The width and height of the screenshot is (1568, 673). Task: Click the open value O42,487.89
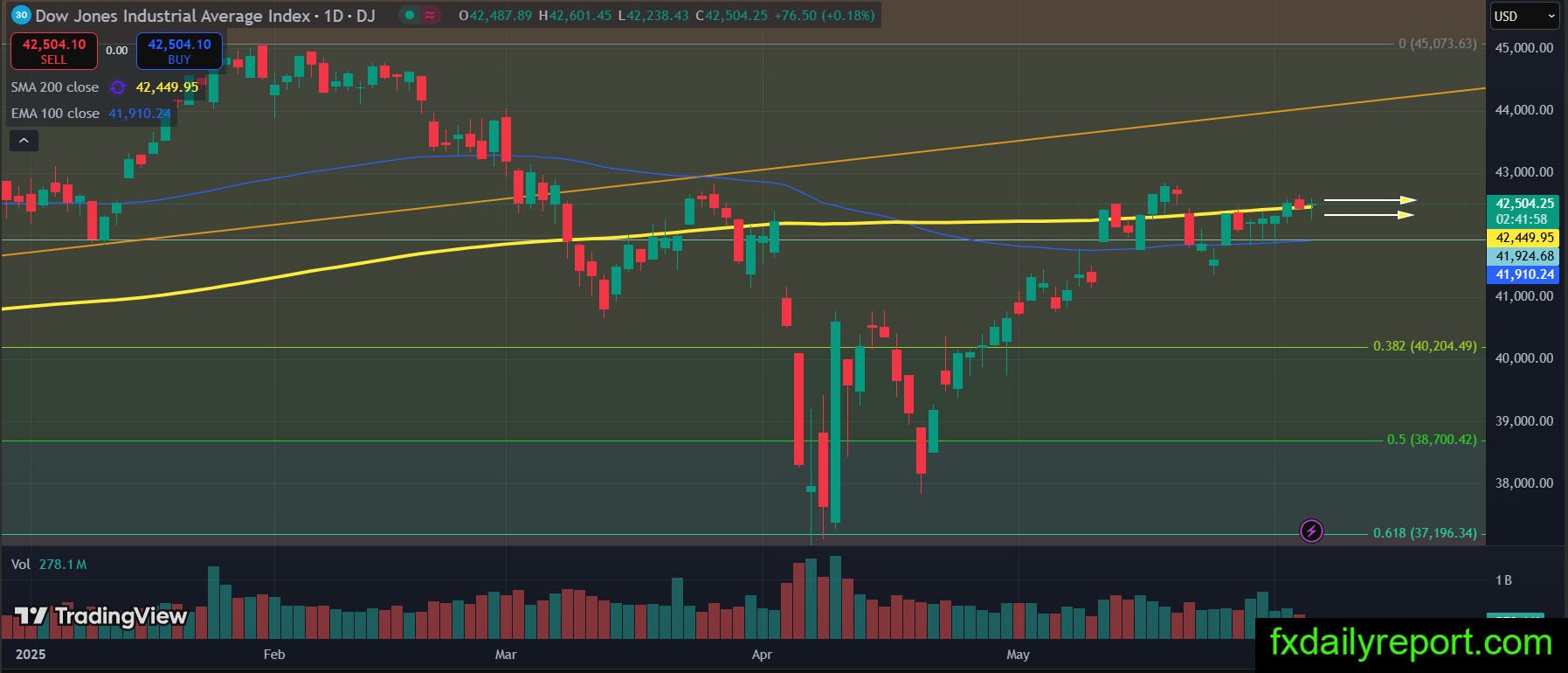pos(495,16)
